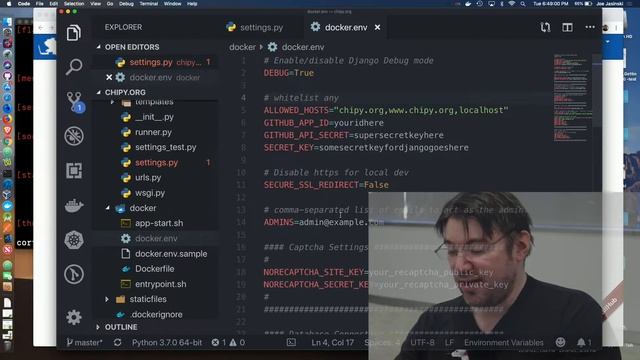Click Wi-Fi icon in macOS menu bar
The width and height of the screenshot is (640, 360).
(511, 4)
